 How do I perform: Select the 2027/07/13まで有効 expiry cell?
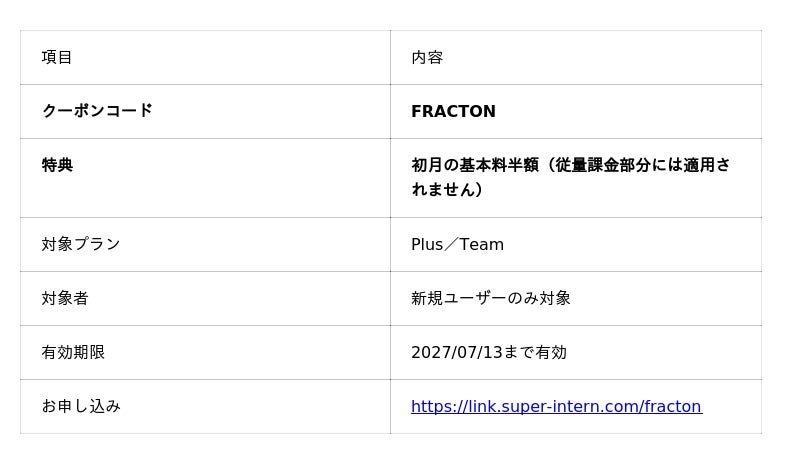pos(576,352)
